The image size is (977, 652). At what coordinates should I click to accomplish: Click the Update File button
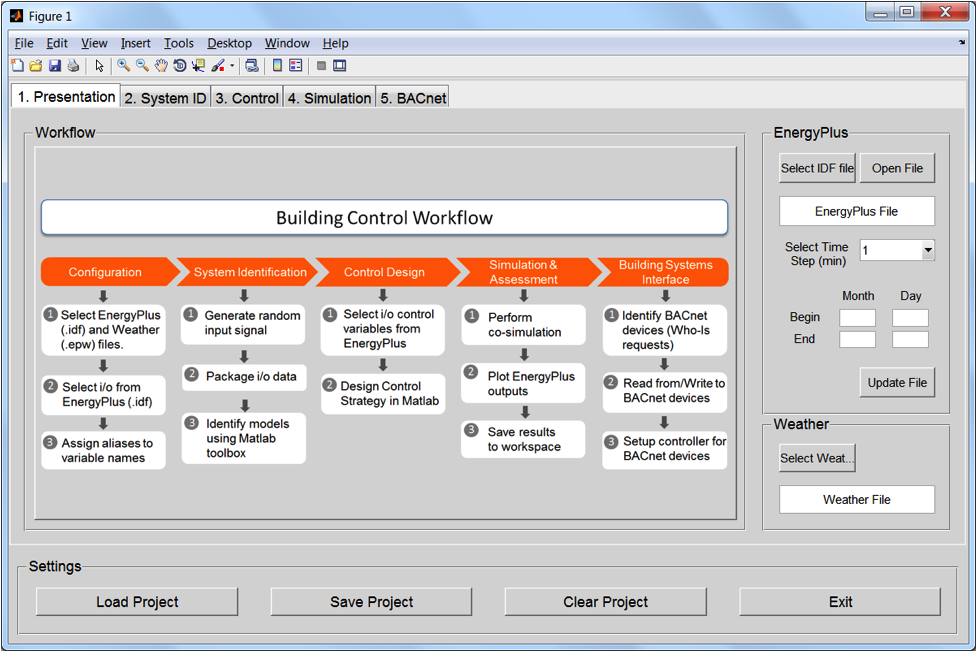tap(897, 383)
